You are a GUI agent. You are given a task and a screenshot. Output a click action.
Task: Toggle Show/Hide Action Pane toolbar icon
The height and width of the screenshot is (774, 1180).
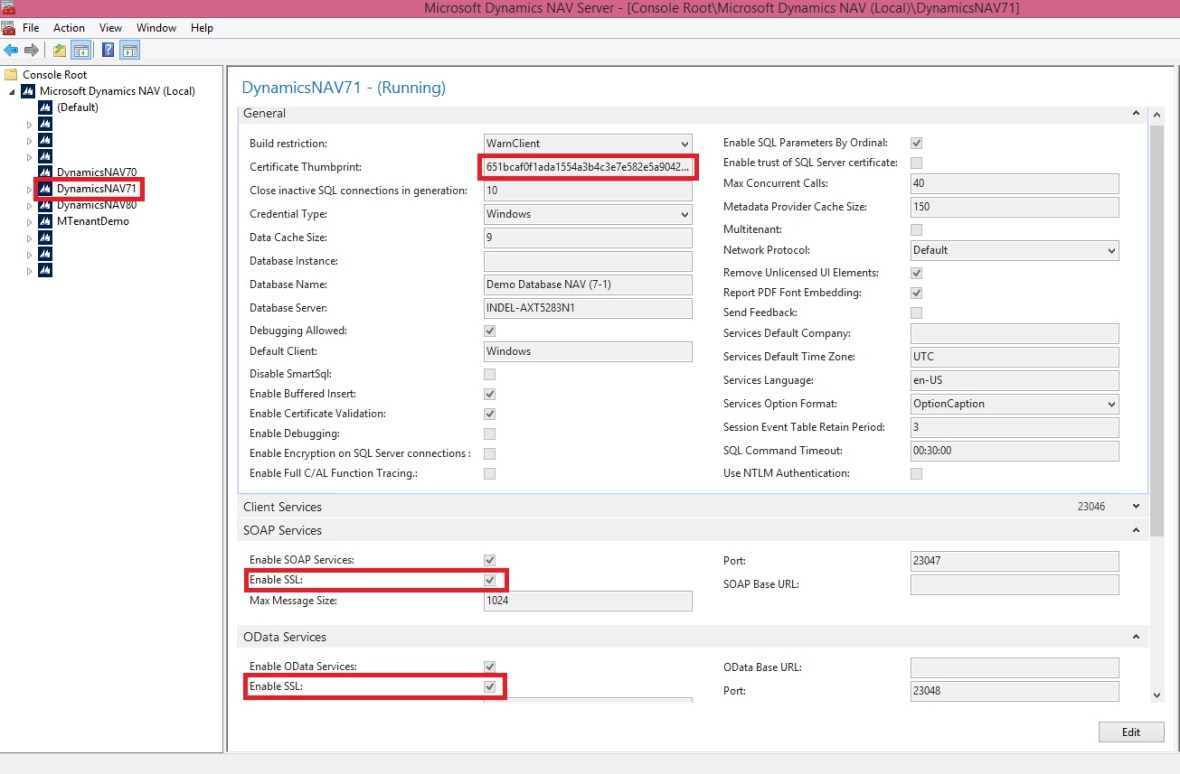click(x=130, y=50)
